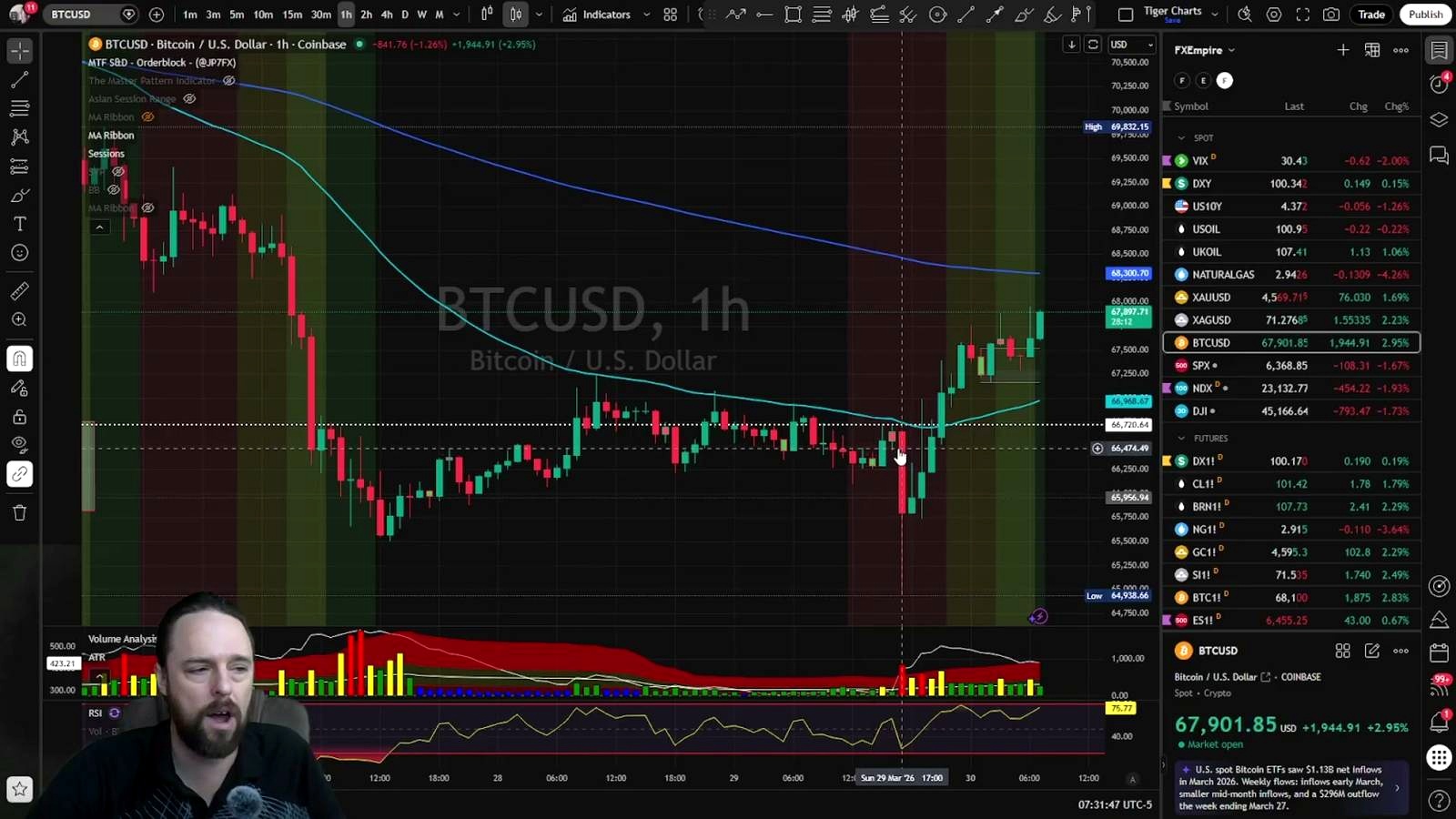Open the alerts clock icon in right sidebar
Image resolution: width=1456 pixels, height=819 pixels.
point(1439,85)
